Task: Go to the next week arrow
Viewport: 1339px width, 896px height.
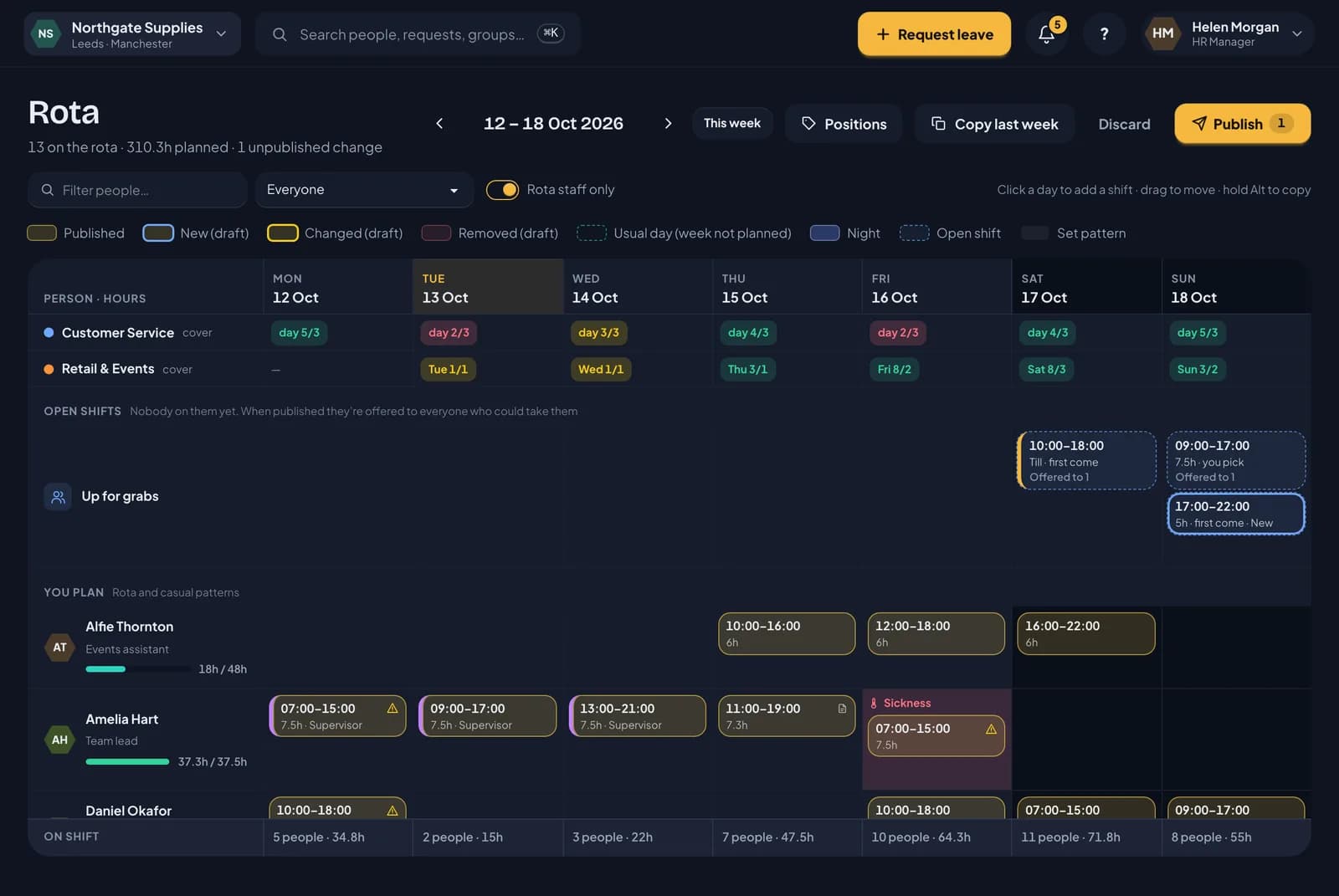Action: coord(668,124)
